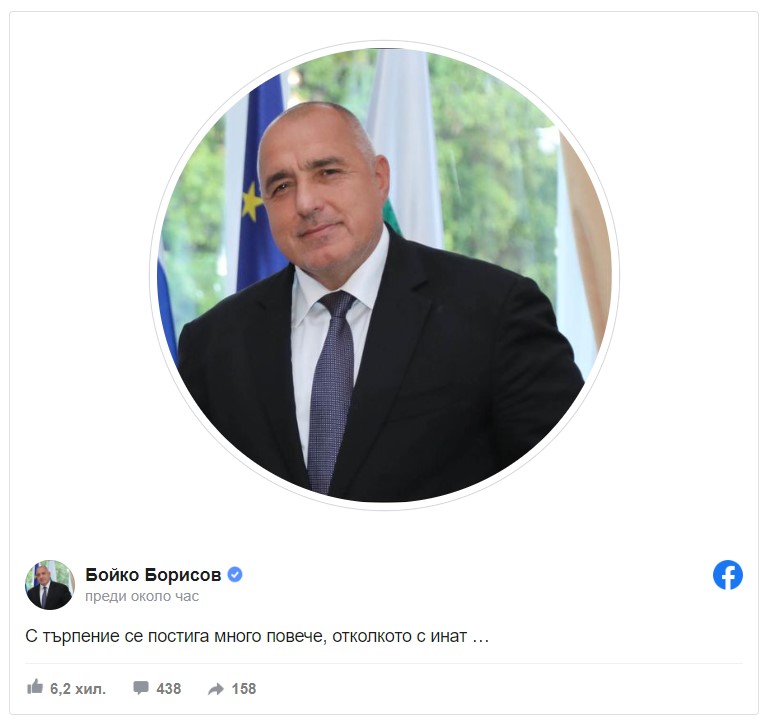Click the white-green flag behind the man
This screenshot has width=777, height=719.
(x=404, y=149)
